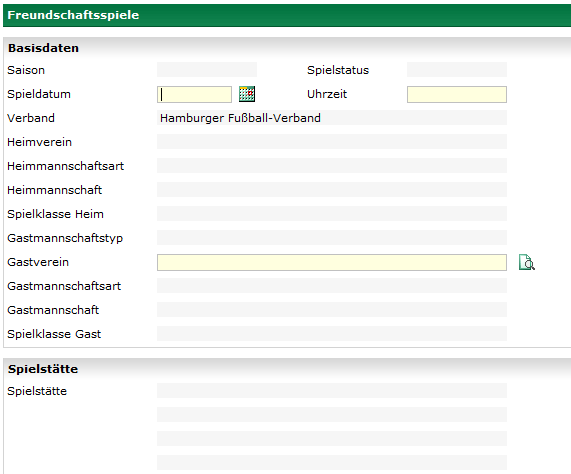
Task: Click the Heimverein display field
Action: [x=332, y=142]
